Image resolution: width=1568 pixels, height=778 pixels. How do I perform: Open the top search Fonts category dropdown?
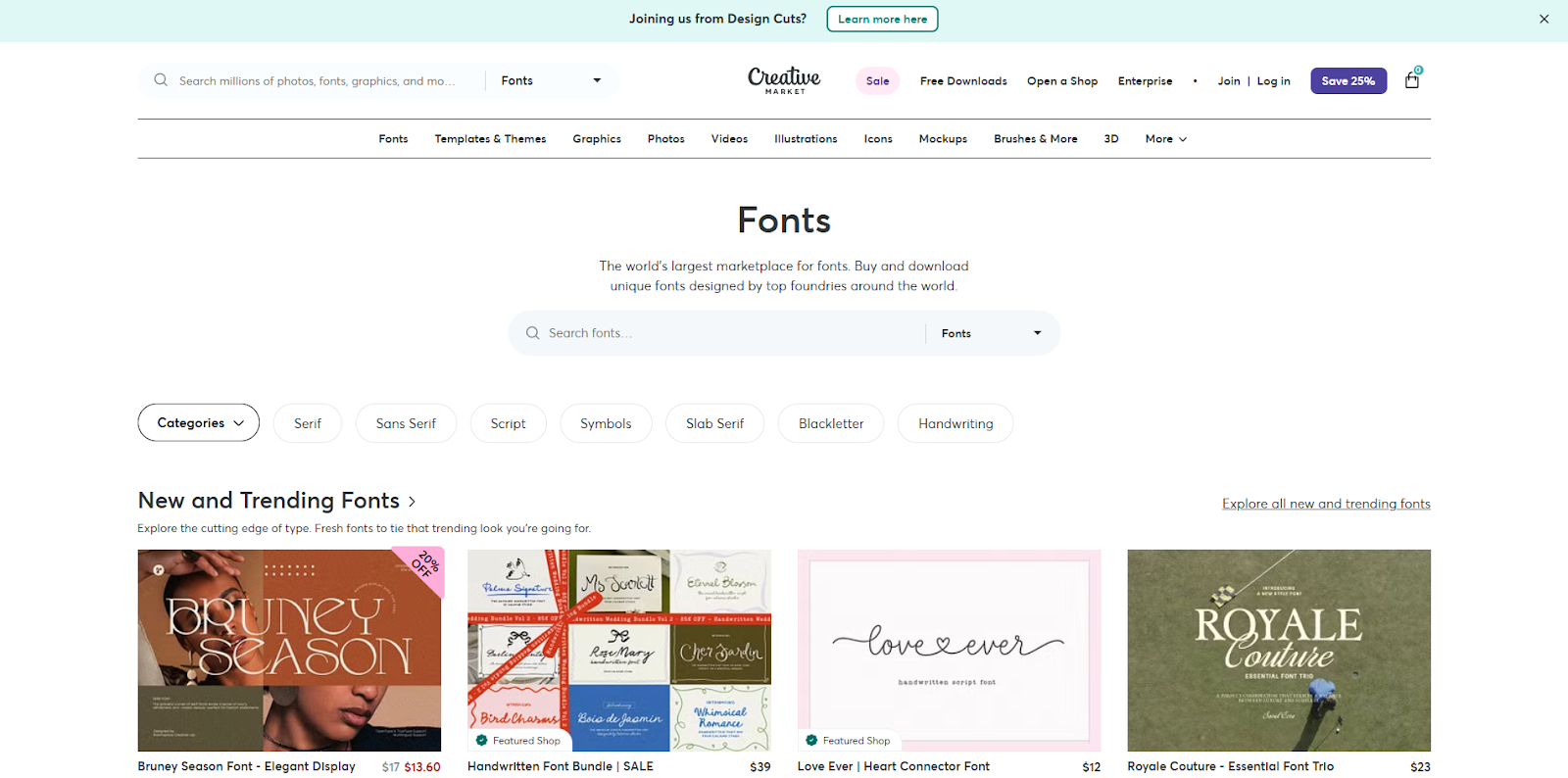coord(552,80)
